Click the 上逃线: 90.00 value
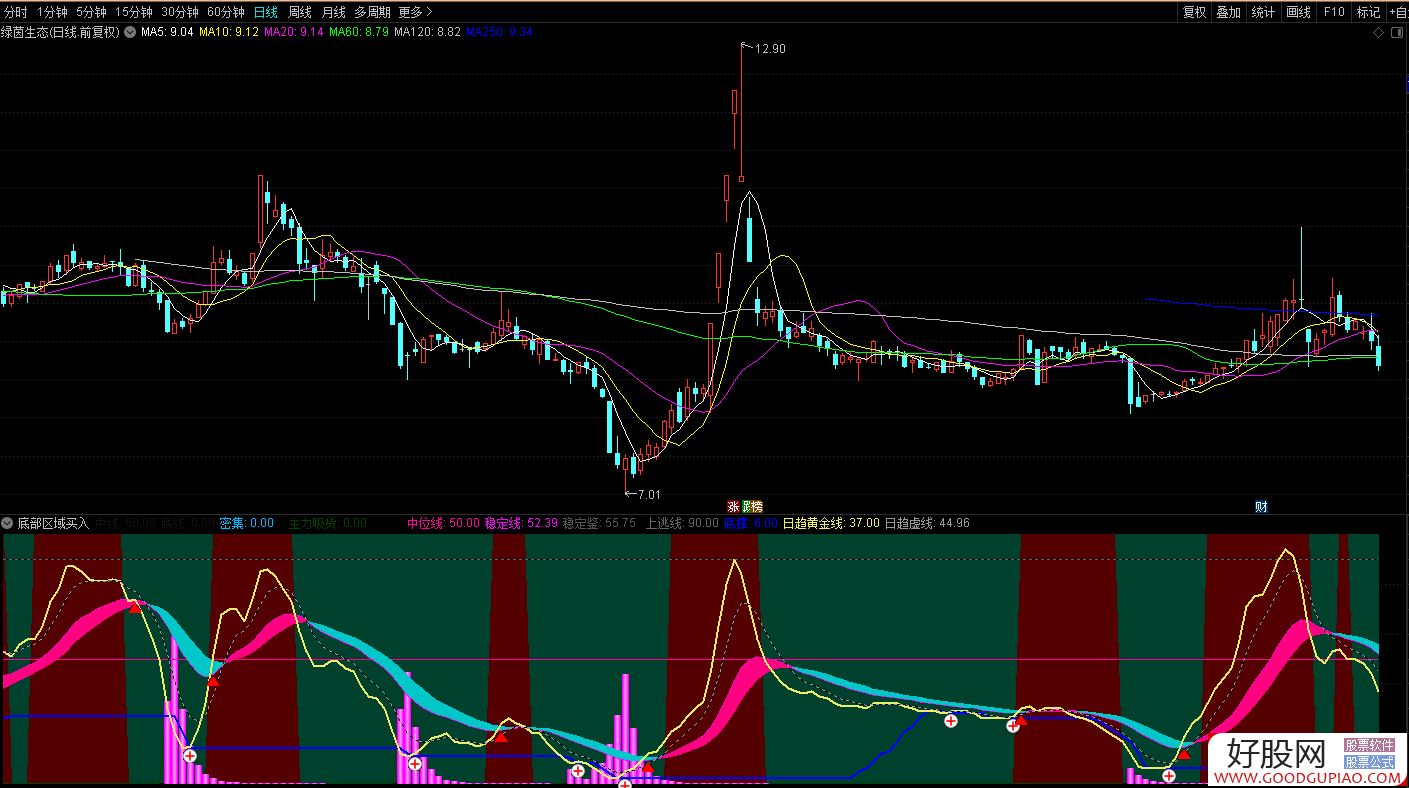Screen dimensions: 1409x788 pos(682,523)
